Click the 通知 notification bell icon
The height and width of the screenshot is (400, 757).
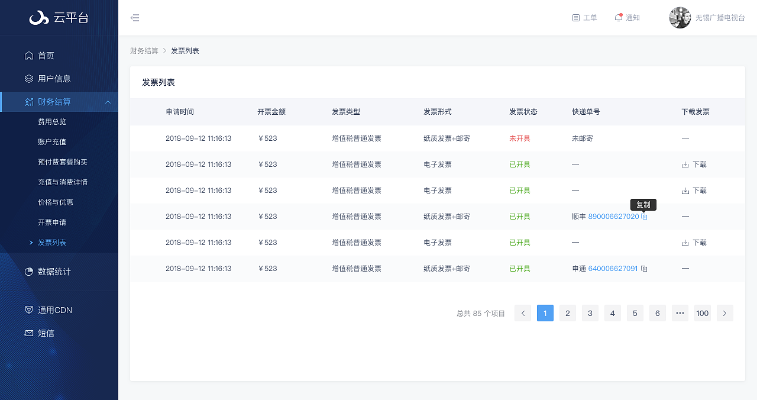tap(619, 18)
